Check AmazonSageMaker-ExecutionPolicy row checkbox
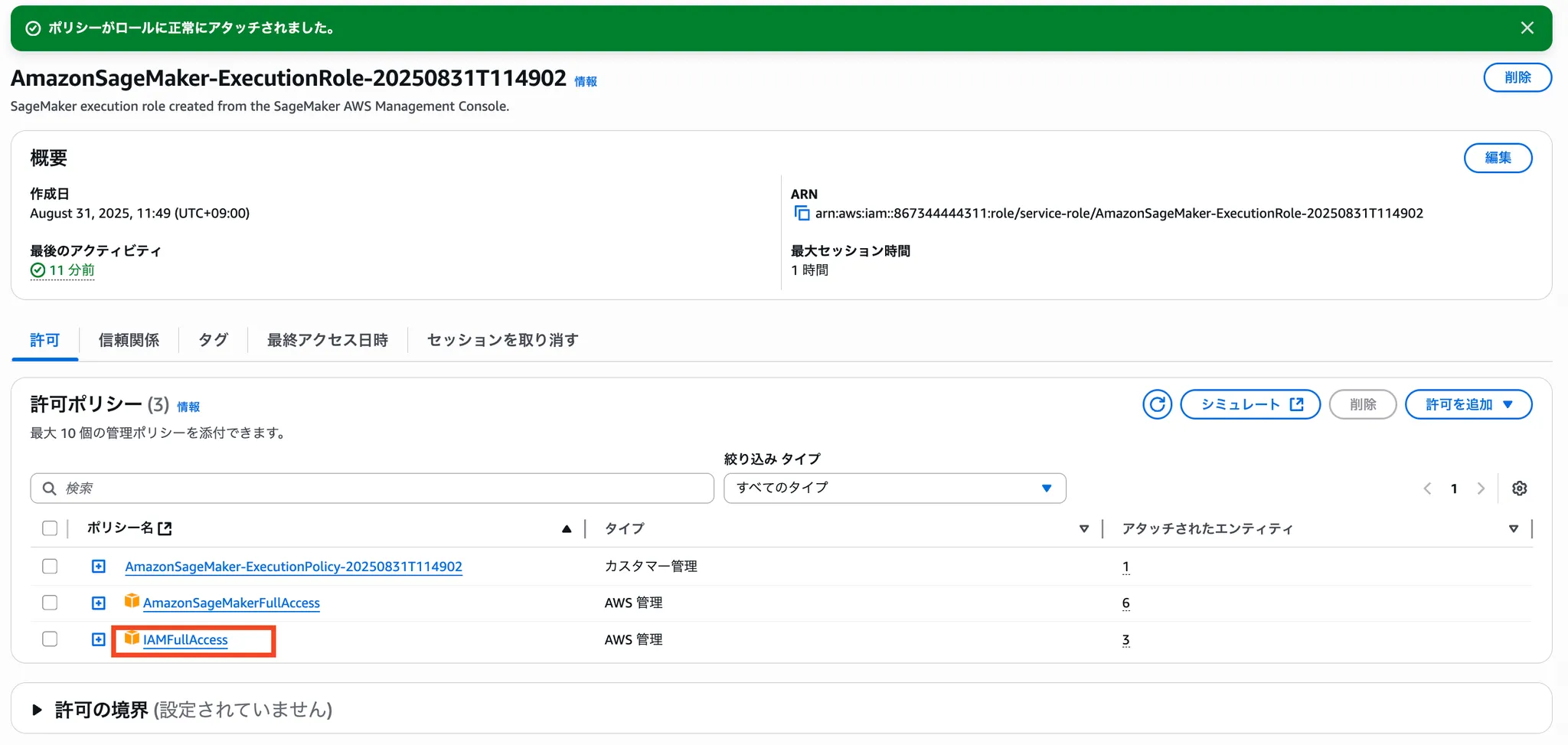This screenshot has height=745, width=1568. coord(50,567)
